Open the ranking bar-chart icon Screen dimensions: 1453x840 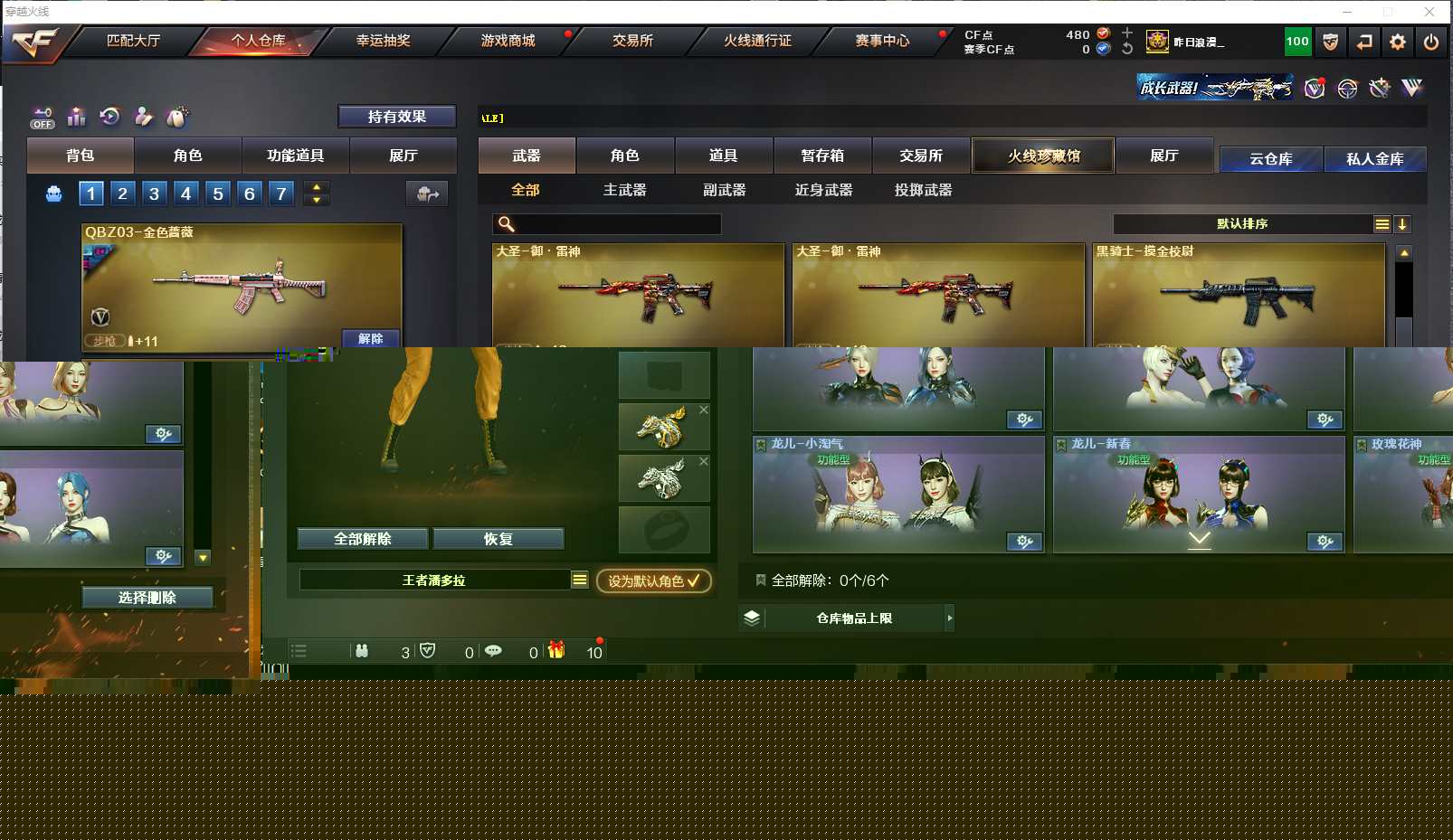[77, 117]
